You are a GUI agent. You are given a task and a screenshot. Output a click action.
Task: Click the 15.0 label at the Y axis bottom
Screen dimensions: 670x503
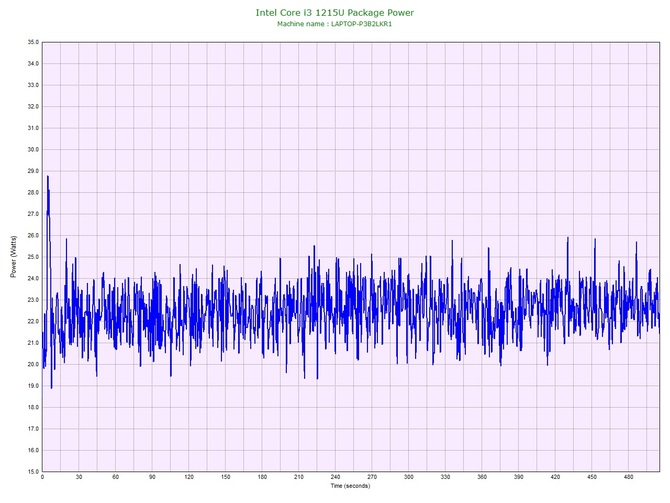point(32,471)
